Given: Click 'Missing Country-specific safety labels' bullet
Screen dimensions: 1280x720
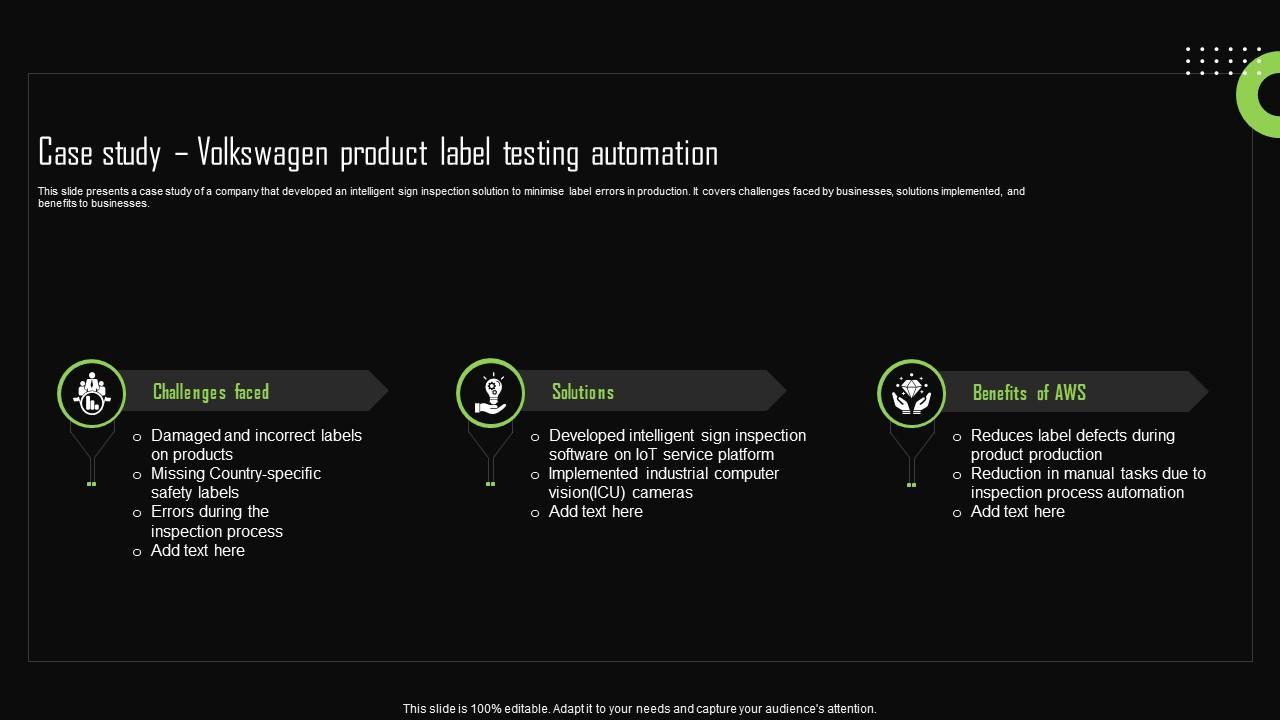Looking at the screenshot, I should coord(235,483).
